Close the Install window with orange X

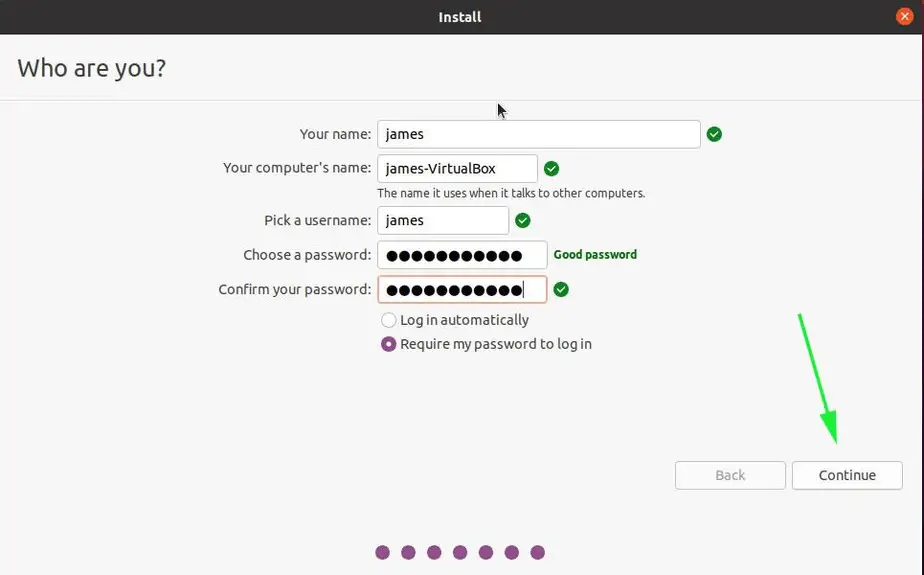pos(905,16)
